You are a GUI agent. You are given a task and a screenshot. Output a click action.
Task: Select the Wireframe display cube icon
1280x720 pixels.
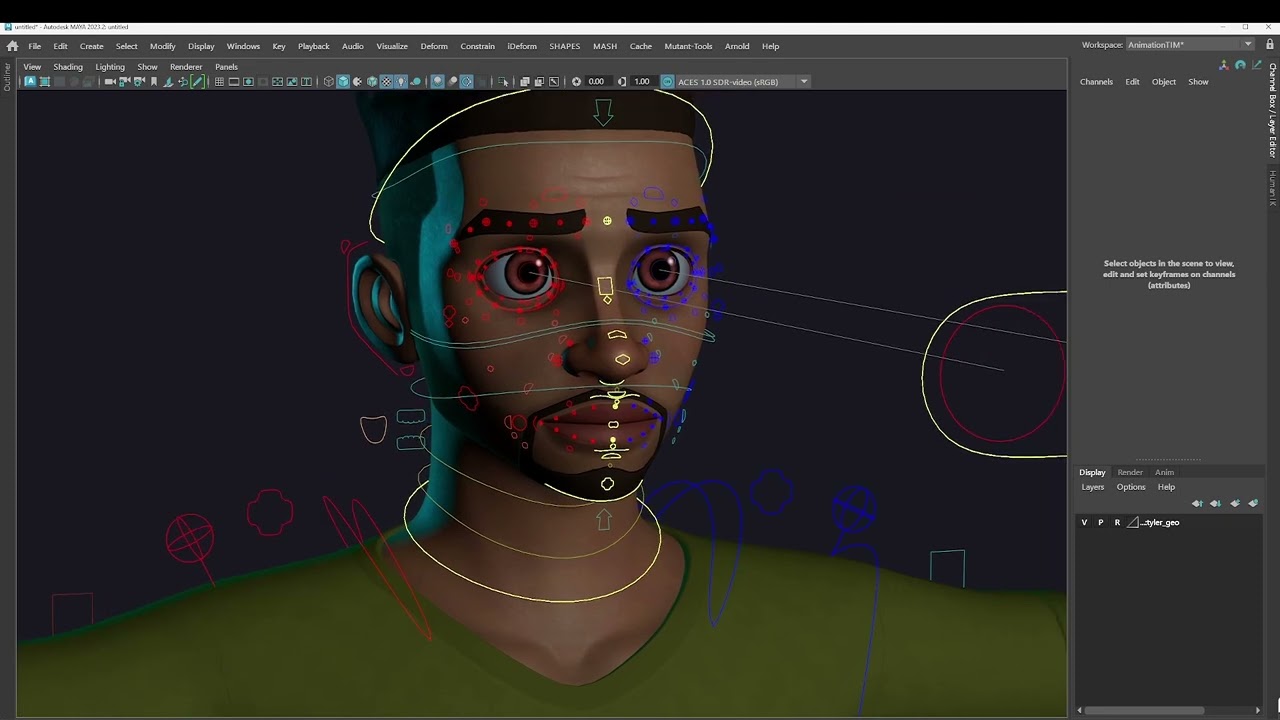point(328,81)
